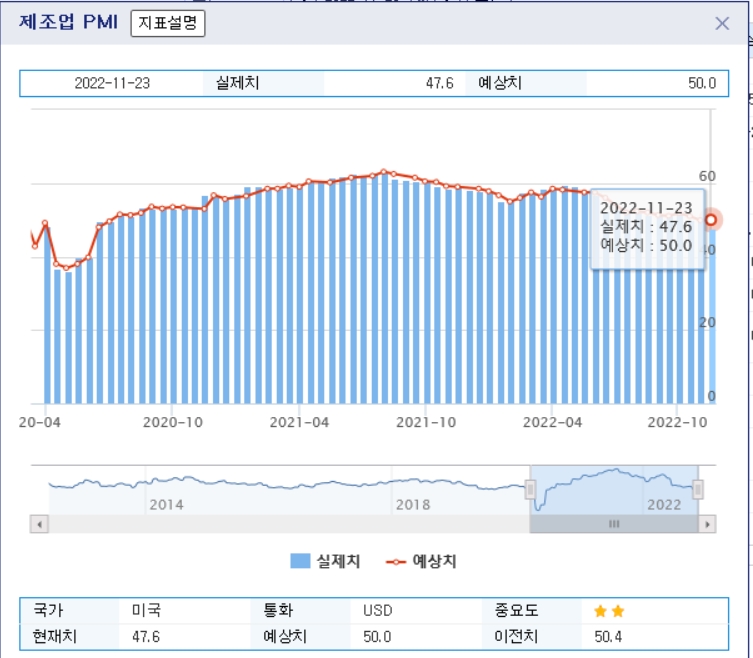Click the 현재치 value 47.6
The height and width of the screenshot is (658, 753).
pyautogui.click(x=146, y=636)
